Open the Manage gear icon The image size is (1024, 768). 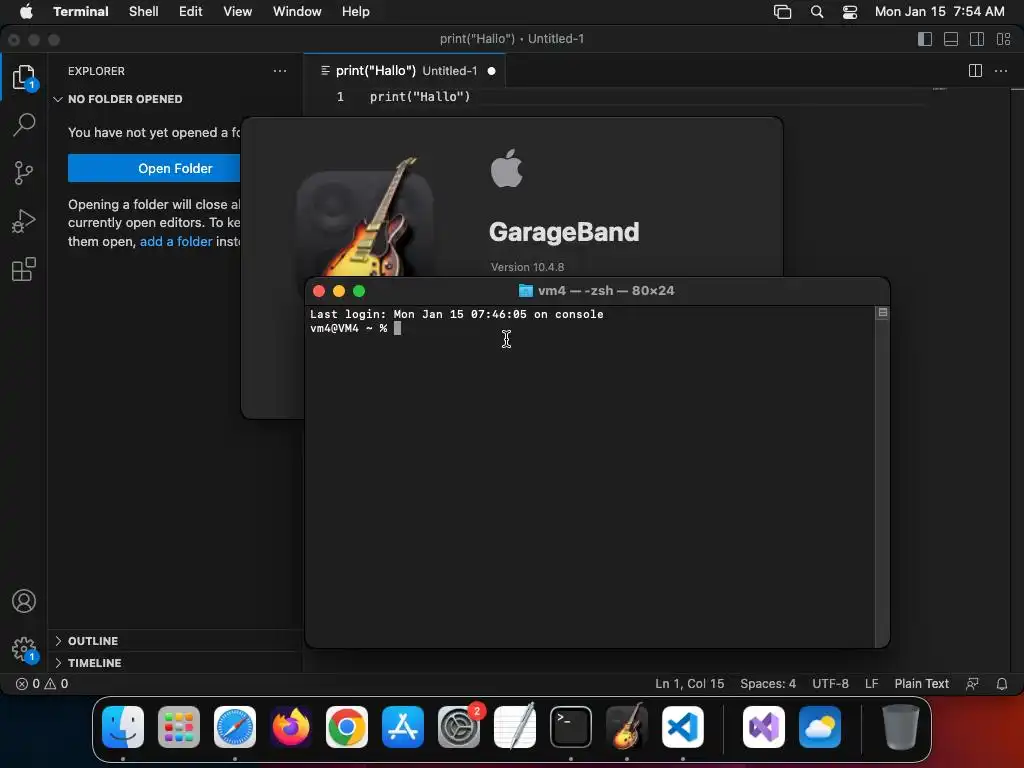pyautogui.click(x=24, y=648)
